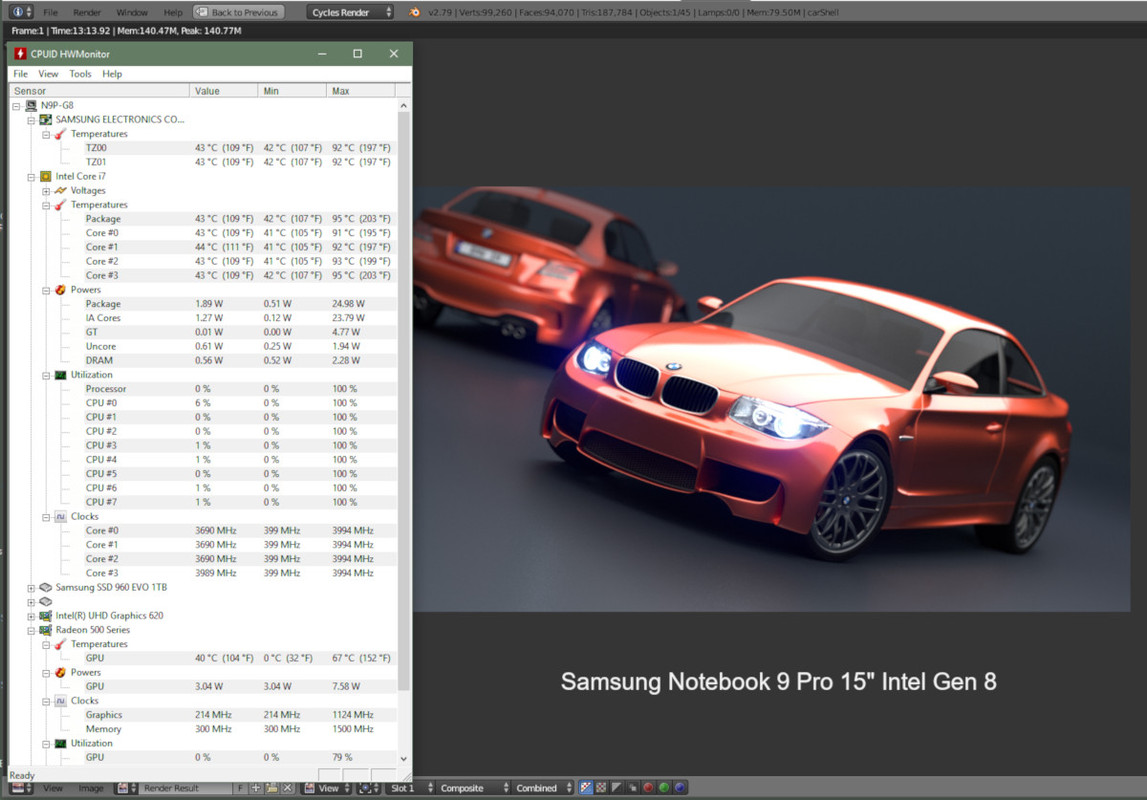This screenshot has width=1147, height=800.
Task: Click the Max column header
Action: (x=361, y=91)
